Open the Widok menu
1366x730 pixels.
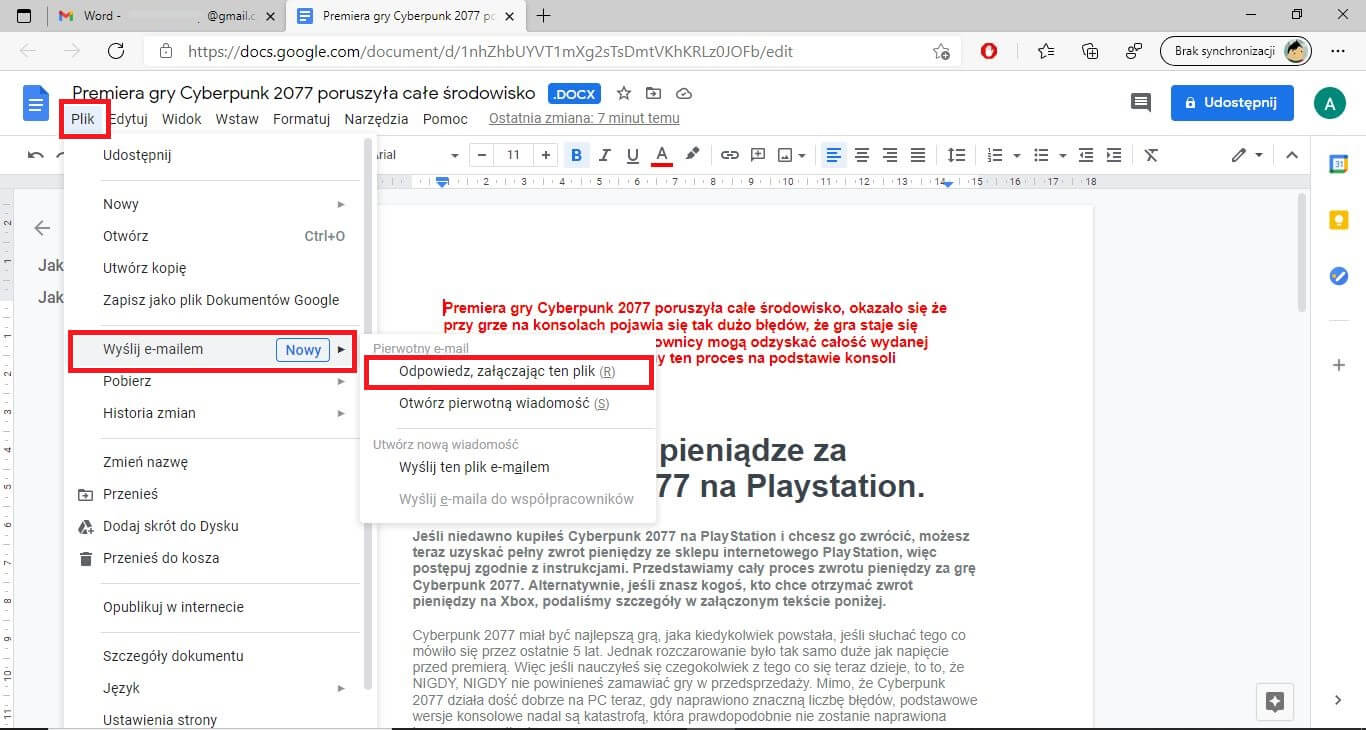point(181,119)
